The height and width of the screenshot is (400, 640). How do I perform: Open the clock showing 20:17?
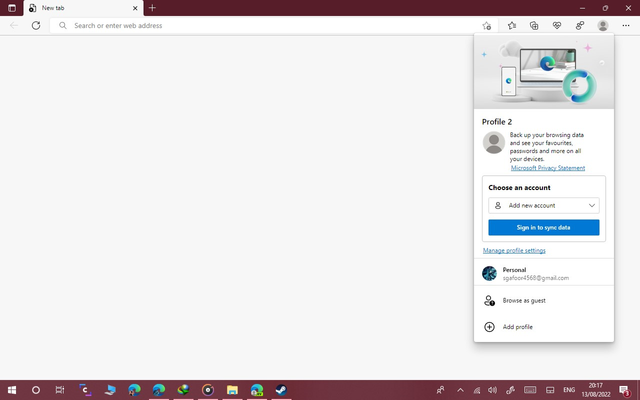pyautogui.click(x=596, y=390)
